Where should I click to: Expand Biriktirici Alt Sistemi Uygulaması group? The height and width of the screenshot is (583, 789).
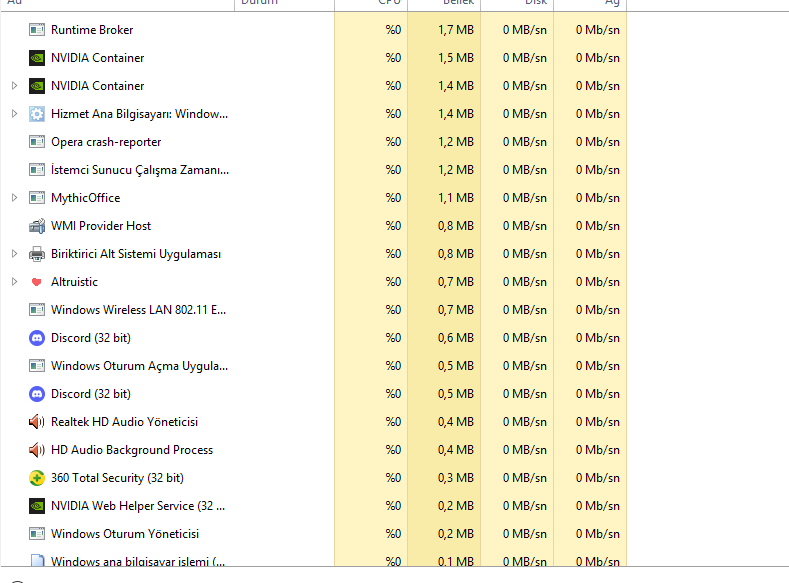click(15, 254)
